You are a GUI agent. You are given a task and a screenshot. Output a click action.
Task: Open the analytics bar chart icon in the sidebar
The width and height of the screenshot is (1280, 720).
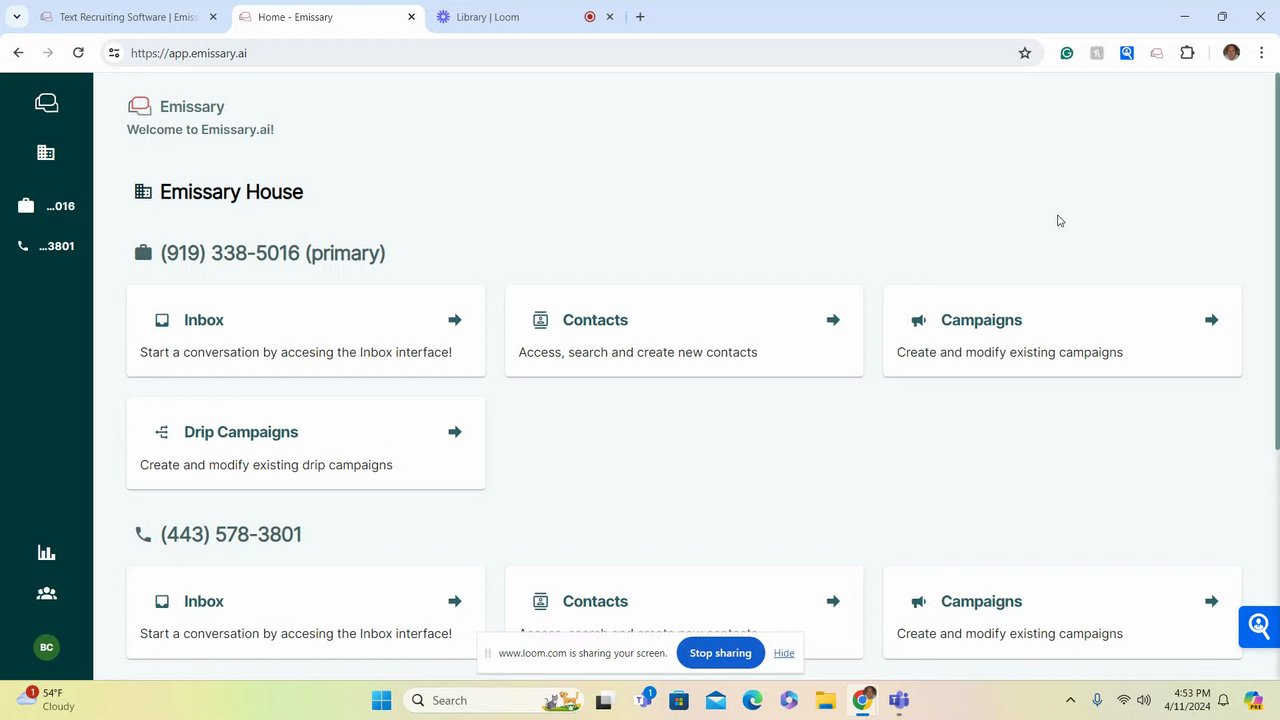tap(46, 553)
